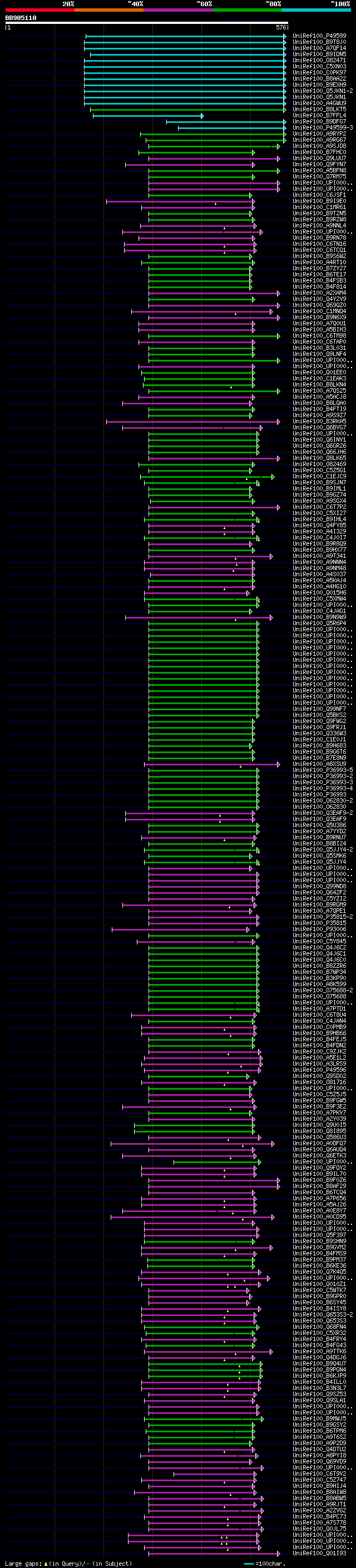
Task: Select label UniRef100_B7FFL4
Action: 319,115
